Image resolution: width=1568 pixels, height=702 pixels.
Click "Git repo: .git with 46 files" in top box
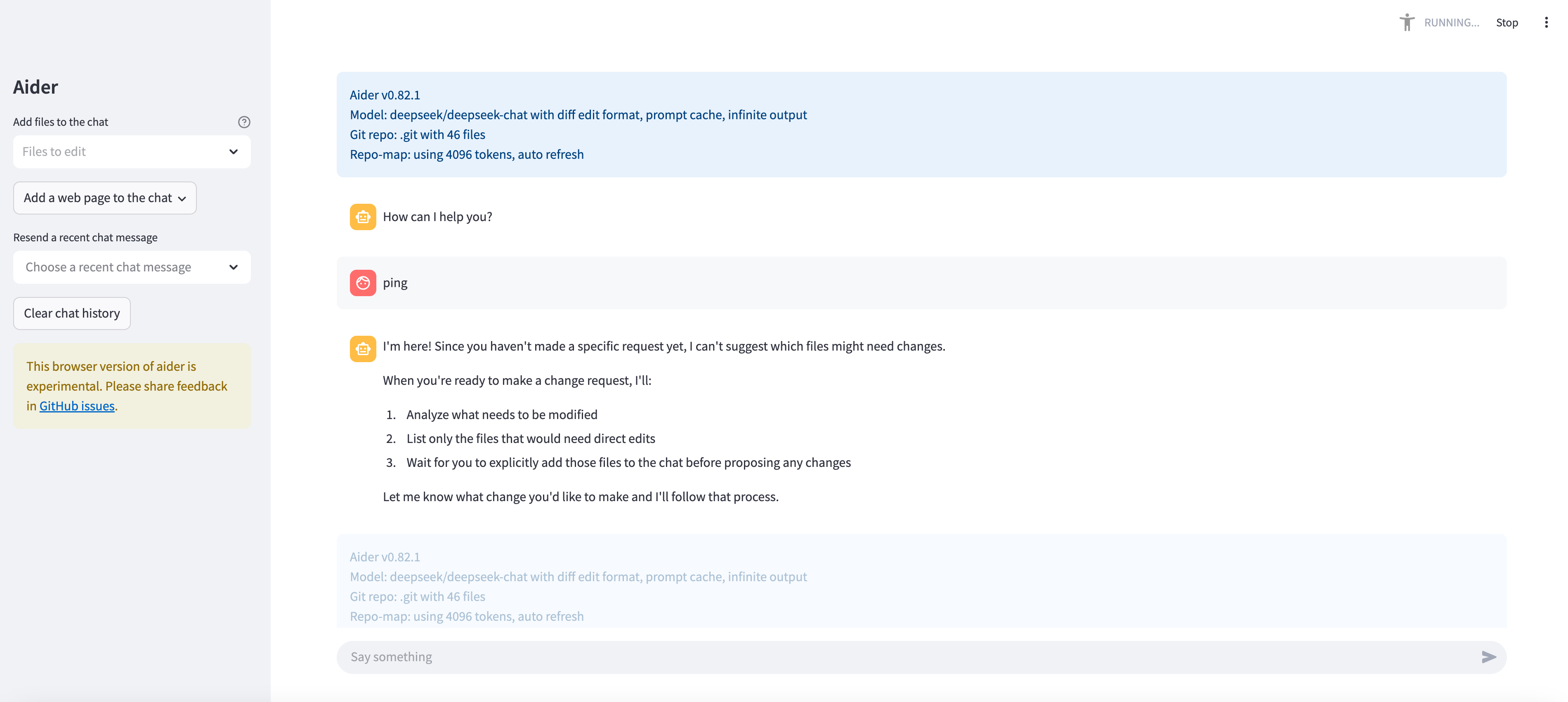tap(418, 134)
